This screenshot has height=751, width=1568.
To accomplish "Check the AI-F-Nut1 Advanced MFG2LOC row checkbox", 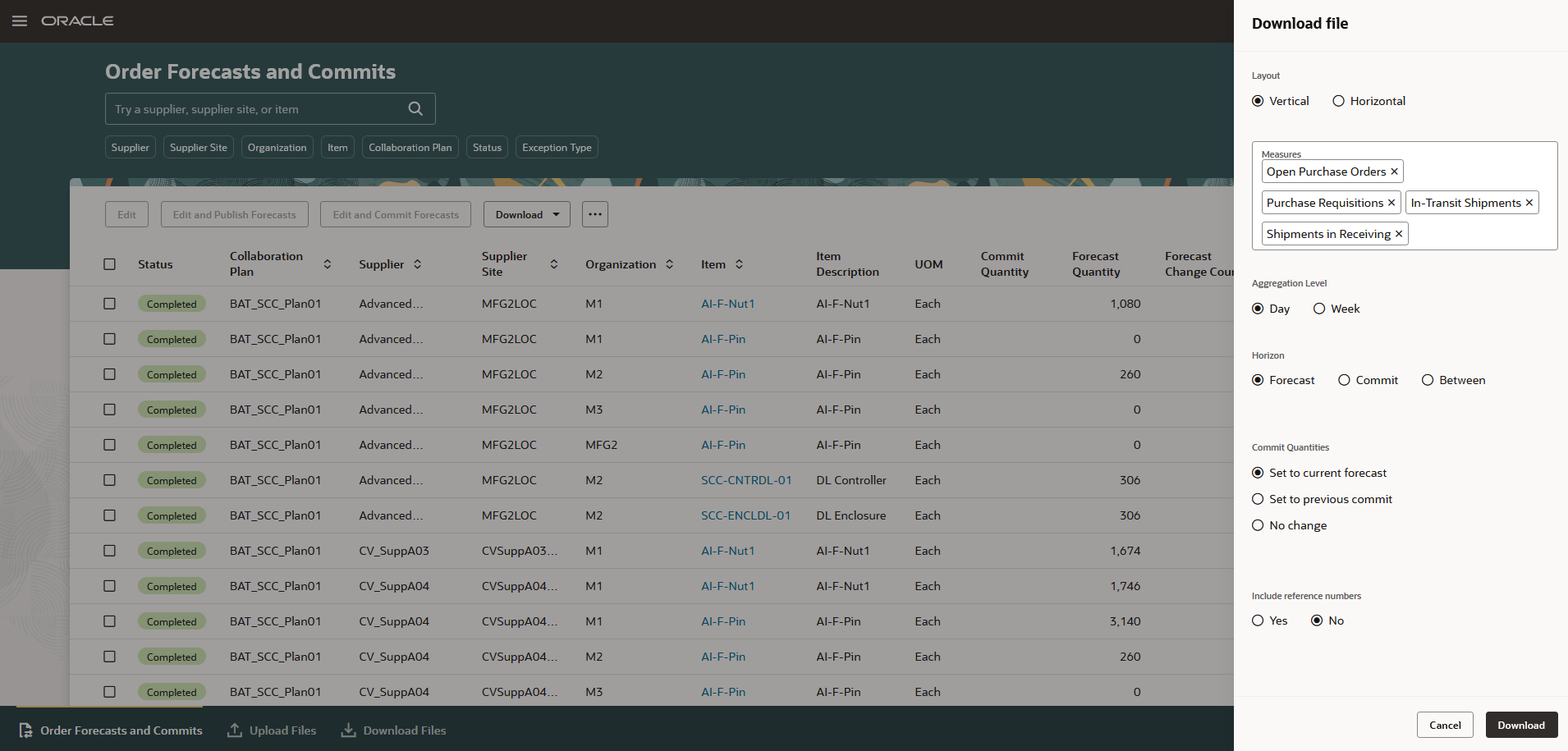I will pos(110,304).
